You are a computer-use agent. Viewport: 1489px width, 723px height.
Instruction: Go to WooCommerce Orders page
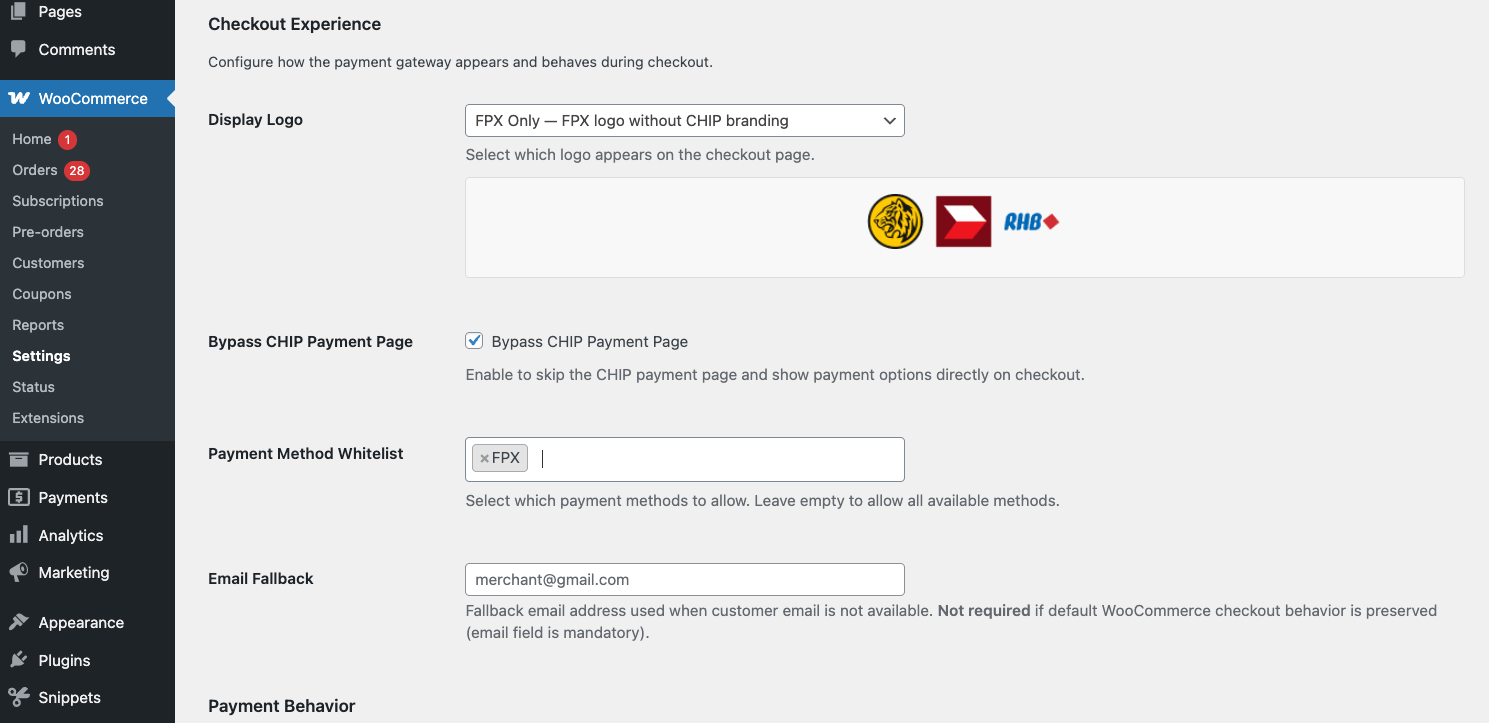pyautogui.click(x=35, y=170)
